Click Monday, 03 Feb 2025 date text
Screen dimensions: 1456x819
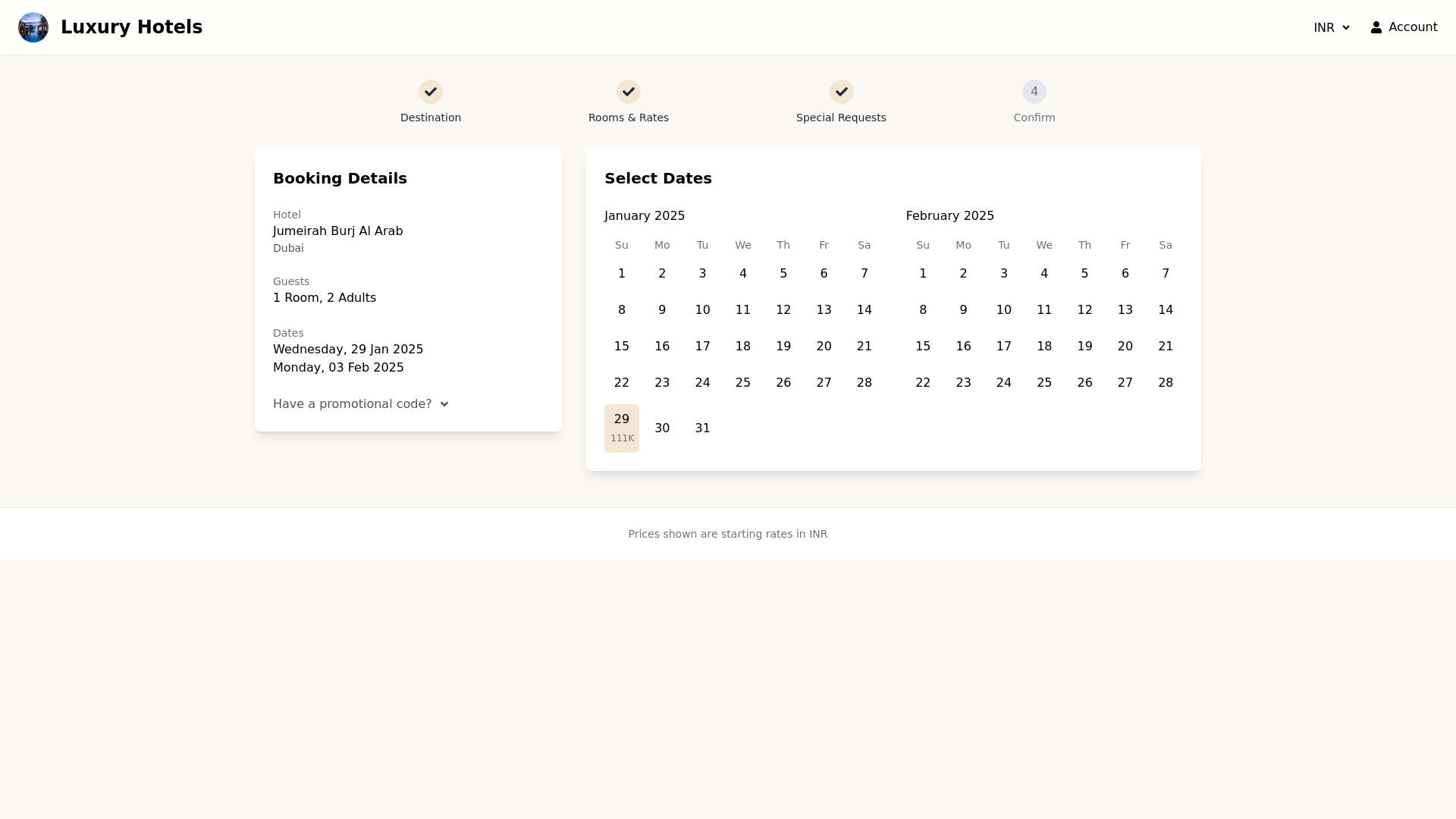(338, 367)
